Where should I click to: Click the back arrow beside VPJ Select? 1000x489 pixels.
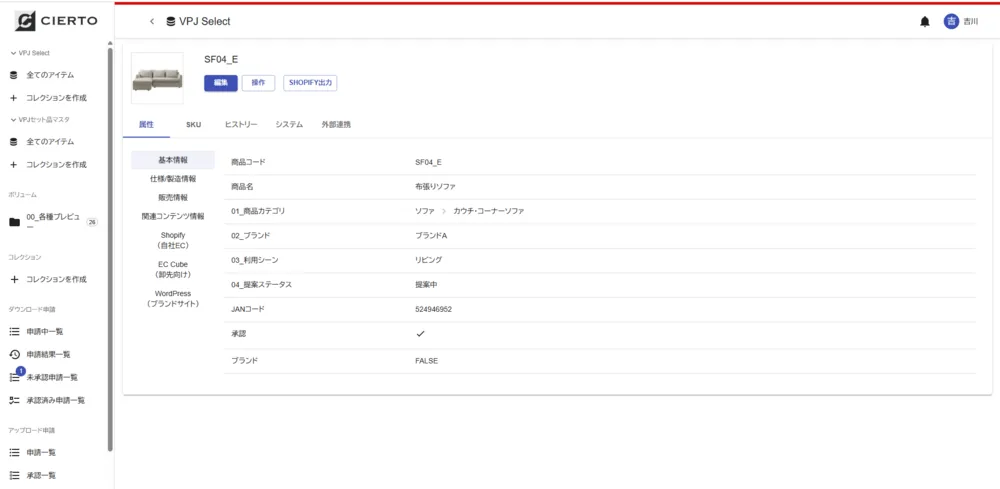(x=152, y=21)
